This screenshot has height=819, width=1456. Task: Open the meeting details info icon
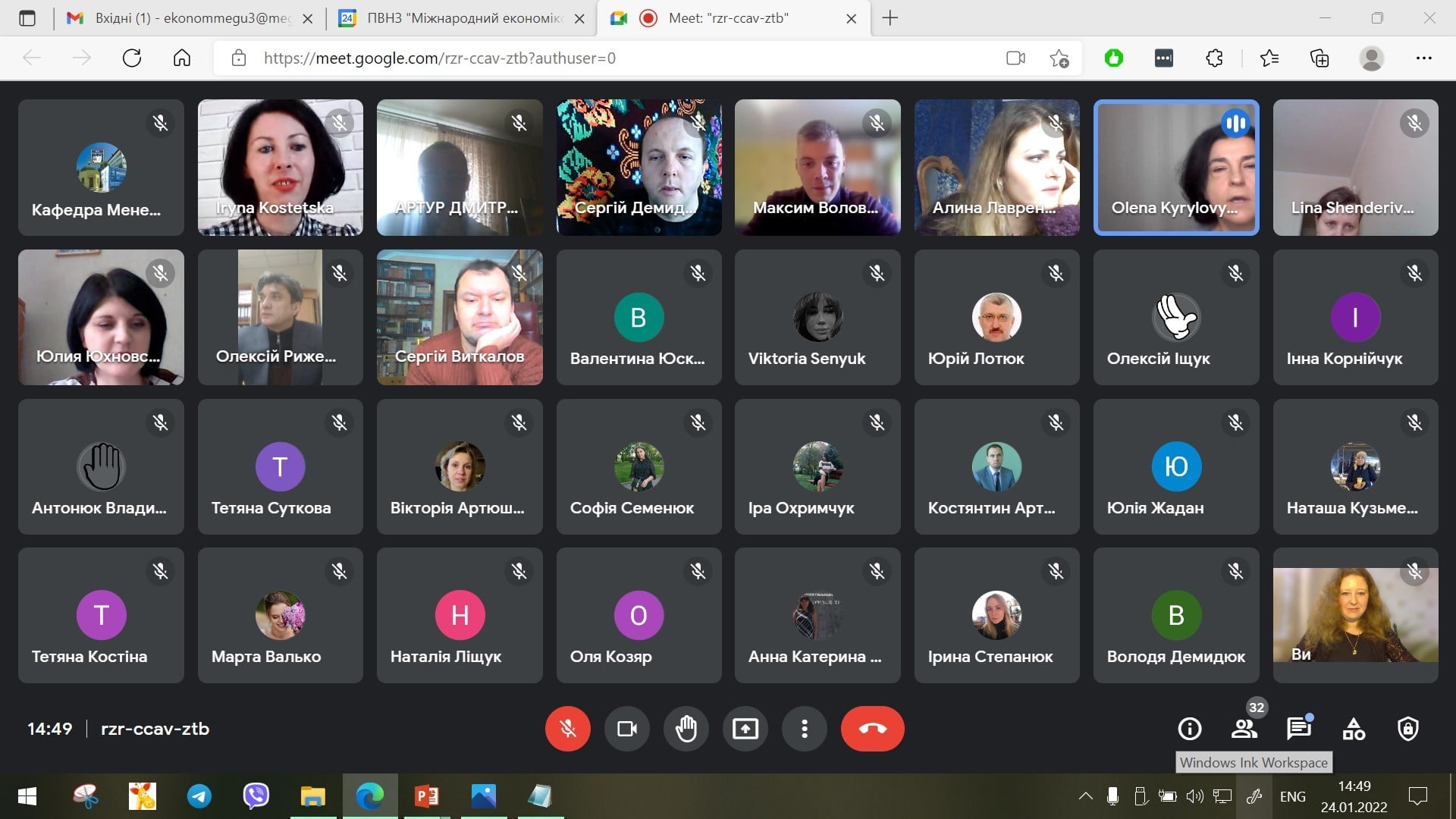(x=1190, y=729)
